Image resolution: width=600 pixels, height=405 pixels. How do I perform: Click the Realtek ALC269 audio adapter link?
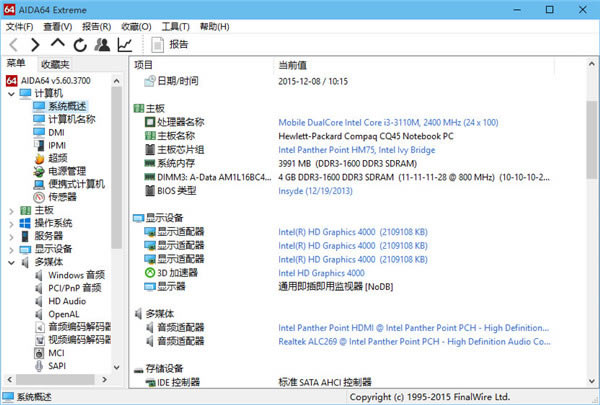412,341
